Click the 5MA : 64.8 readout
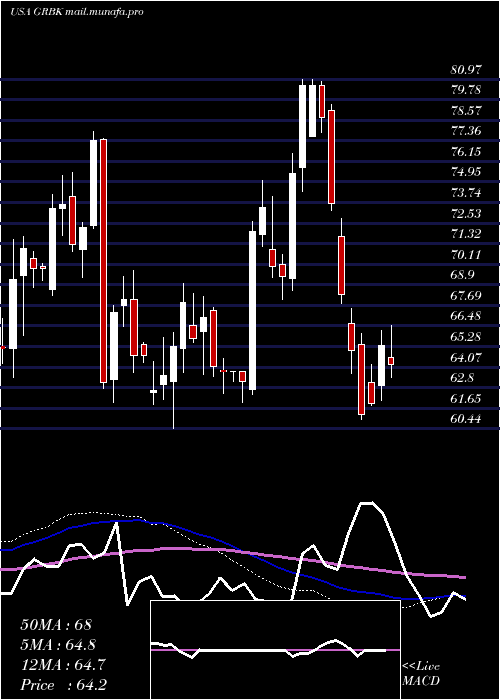This screenshot has width=500, height=700. [x=58, y=645]
